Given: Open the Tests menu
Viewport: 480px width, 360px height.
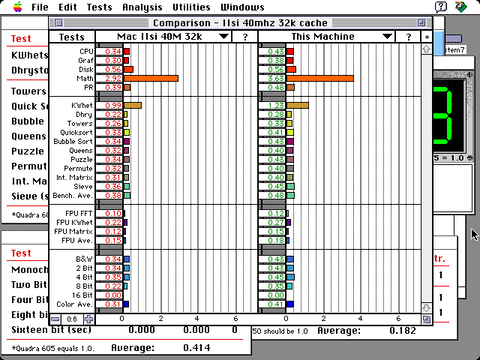Looking at the screenshot, I should (99, 7).
